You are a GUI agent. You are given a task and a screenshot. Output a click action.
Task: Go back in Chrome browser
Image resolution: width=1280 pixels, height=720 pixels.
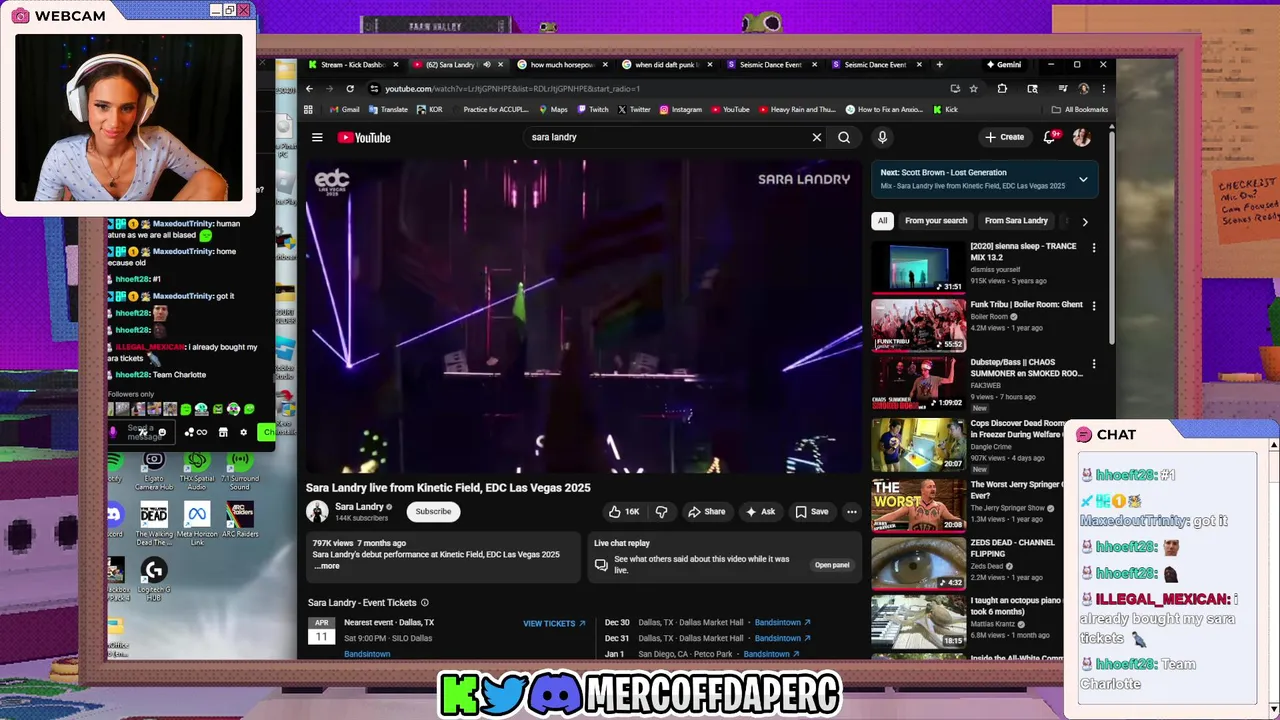tap(309, 88)
